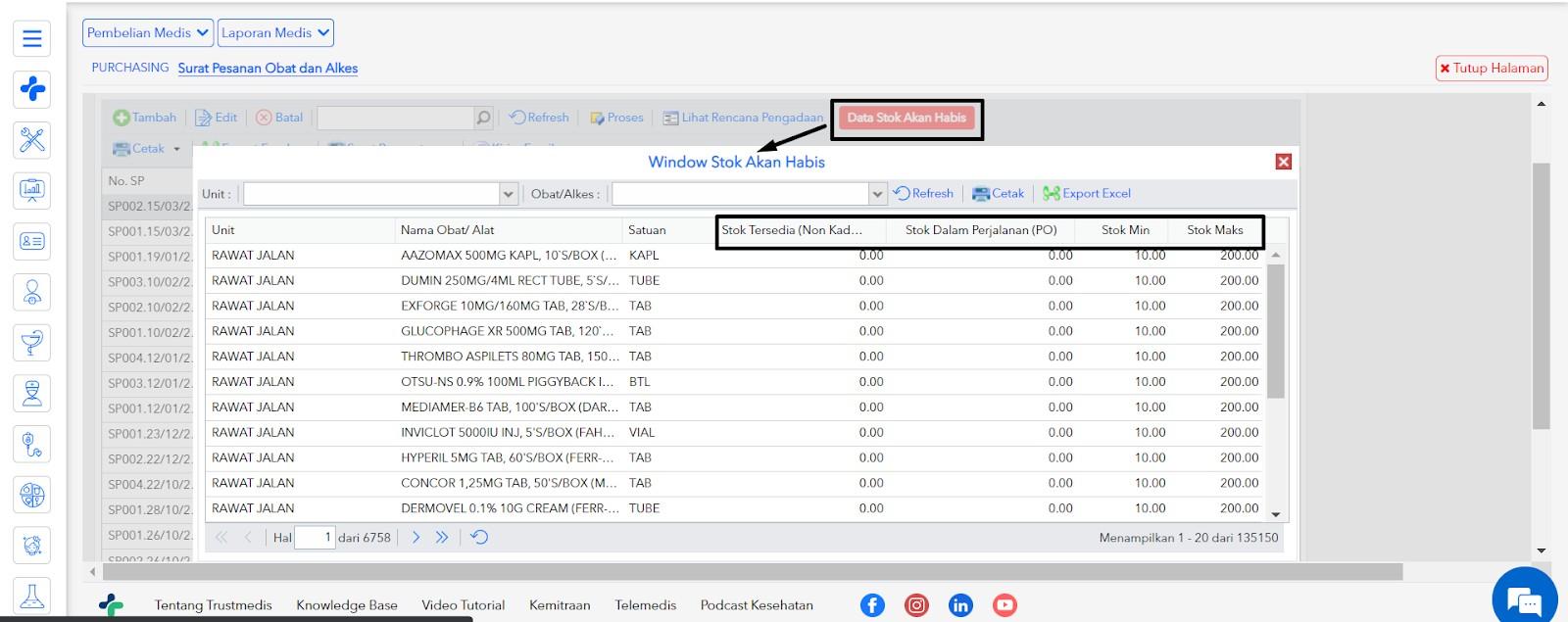This screenshot has height=622, width=1568.
Task: Click the search magnifier icon
Action: pos(483,118)
